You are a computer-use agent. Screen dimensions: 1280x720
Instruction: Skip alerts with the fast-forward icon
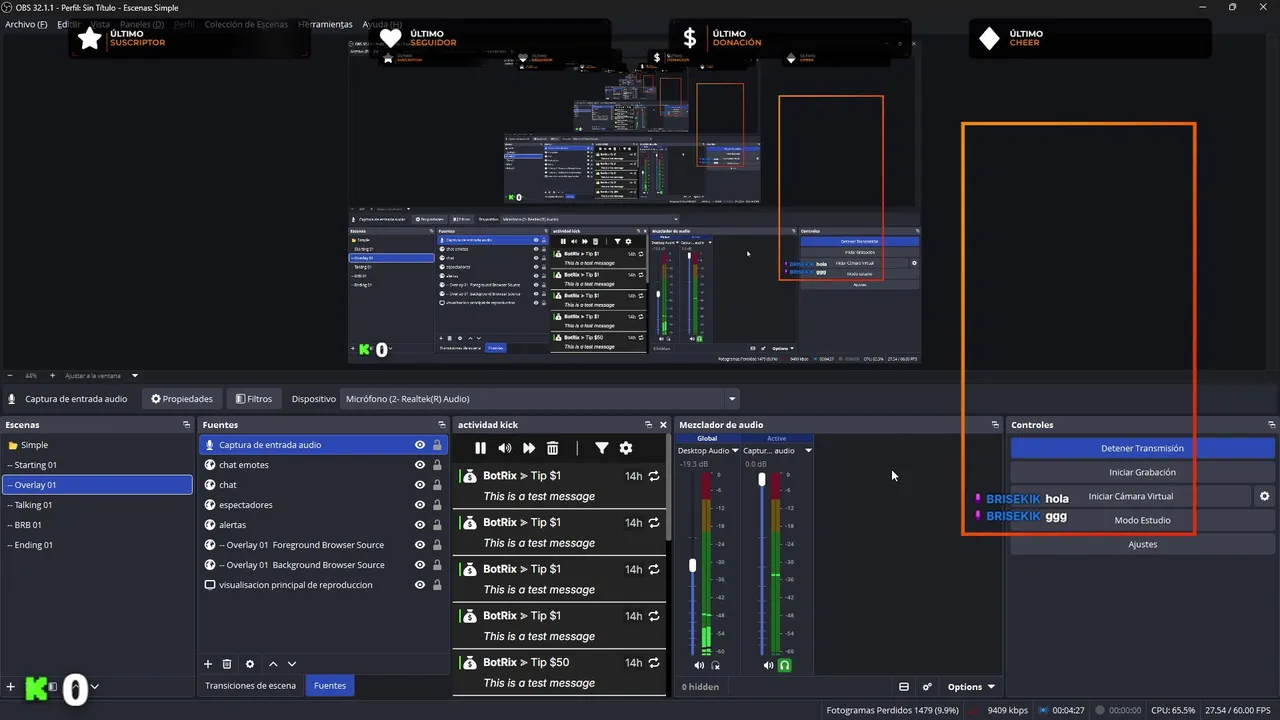point(529,448)
